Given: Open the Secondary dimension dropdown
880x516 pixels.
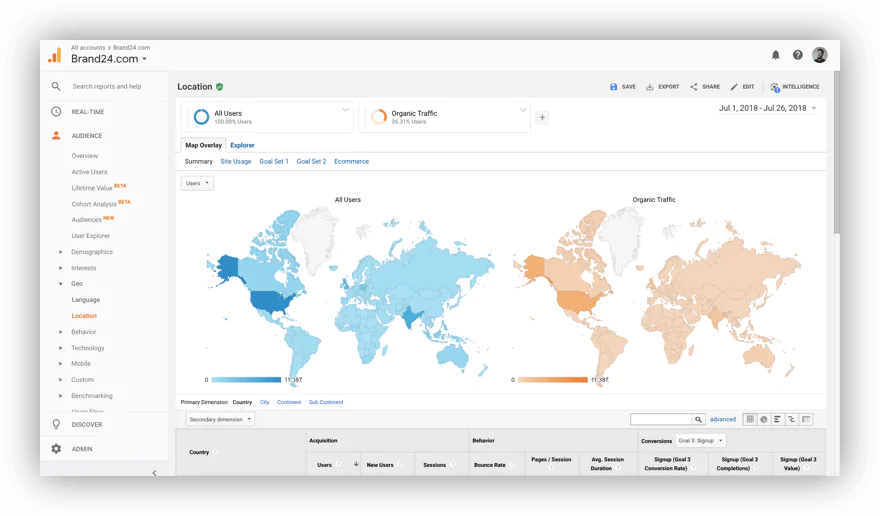Looking at the screenshot, I should (220, 419).
